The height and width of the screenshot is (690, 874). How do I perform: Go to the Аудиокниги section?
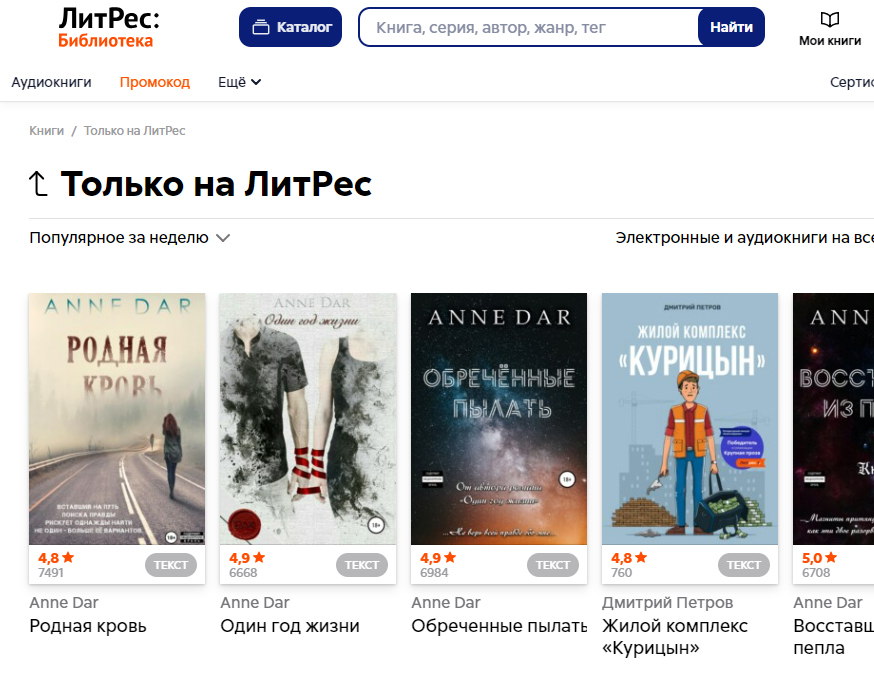(x=51, y=82)
